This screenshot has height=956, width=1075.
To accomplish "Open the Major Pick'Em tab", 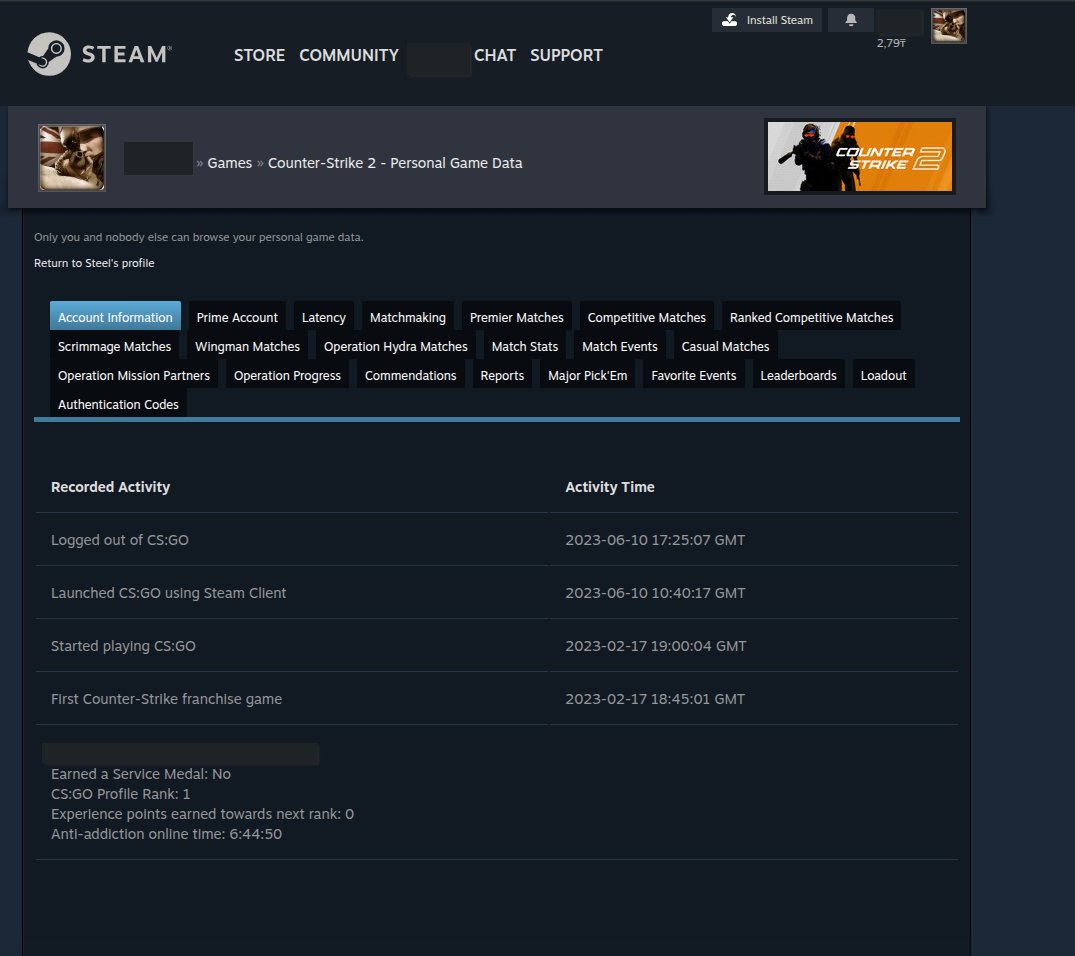I will pyautogui.click(x=587, y=375).
